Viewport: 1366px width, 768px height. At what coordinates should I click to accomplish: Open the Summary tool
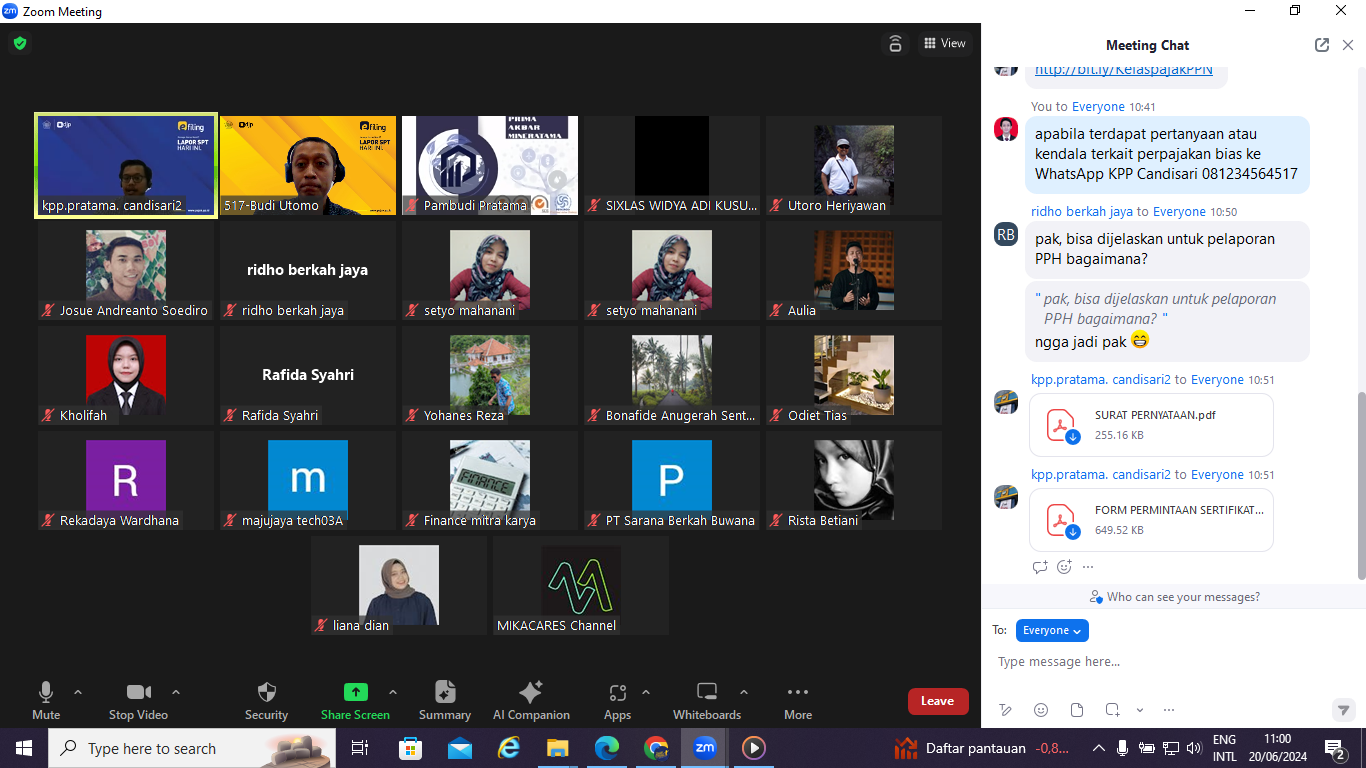(x=445, y=692)
